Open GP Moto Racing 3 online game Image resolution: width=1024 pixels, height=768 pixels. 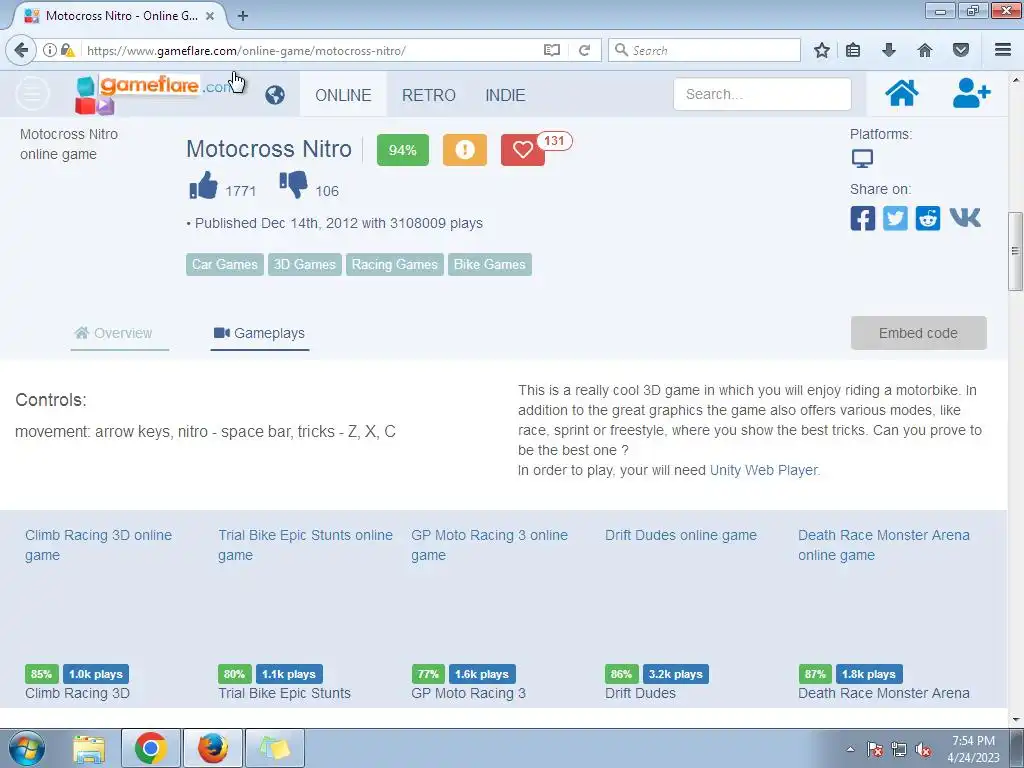point(489,545)
